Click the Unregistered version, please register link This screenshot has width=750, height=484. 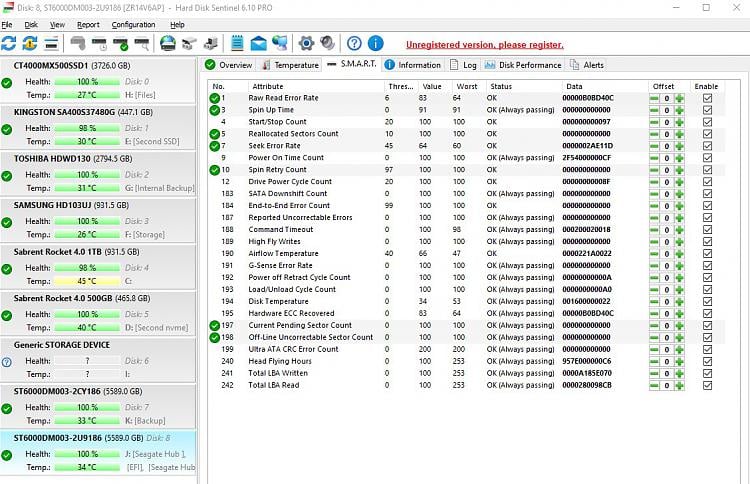[x=485, y=44]
